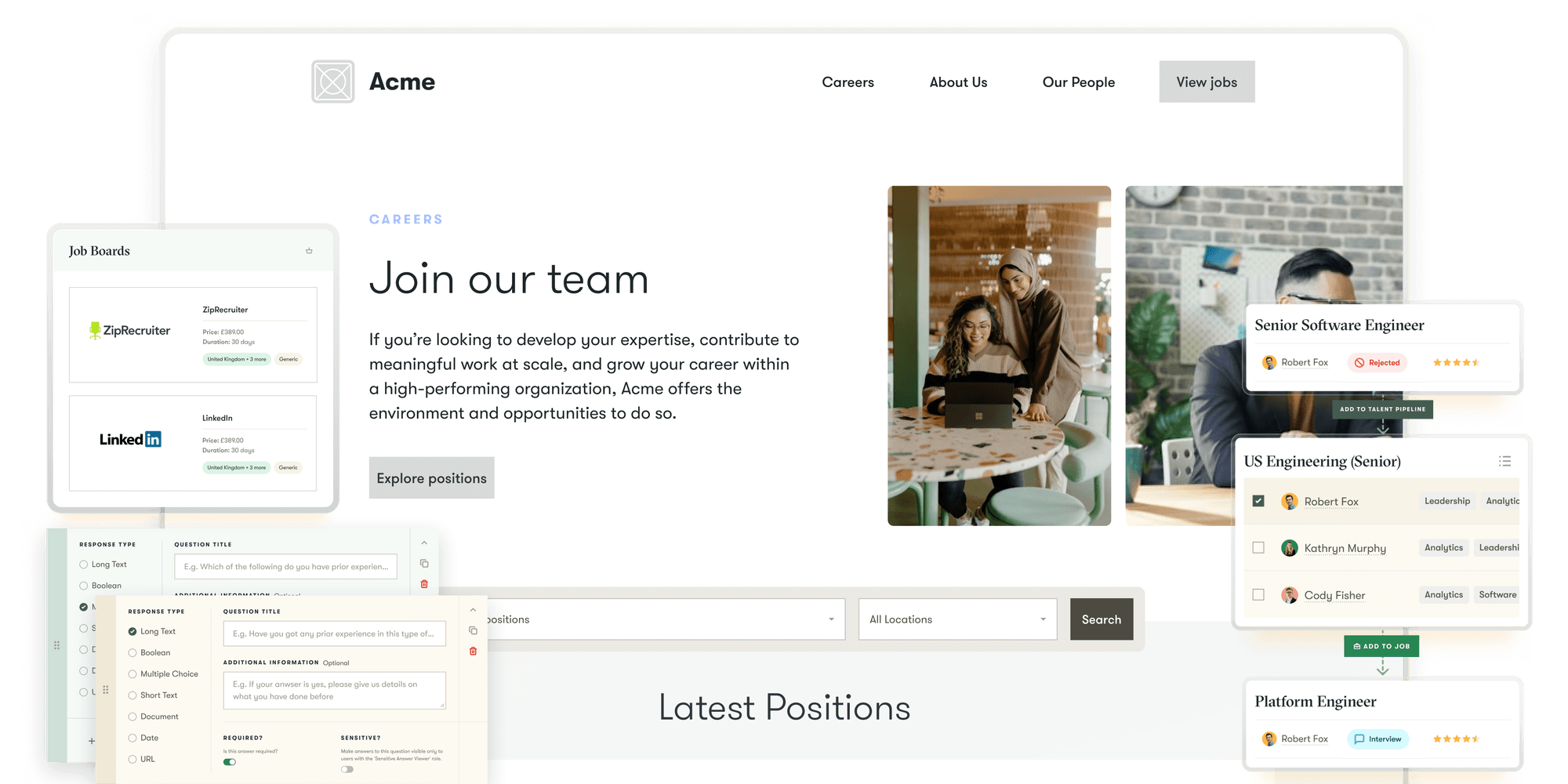The height and width of the screenshot is (784, 1568).
Task: Open the Careers nav item
Action: 848,82
